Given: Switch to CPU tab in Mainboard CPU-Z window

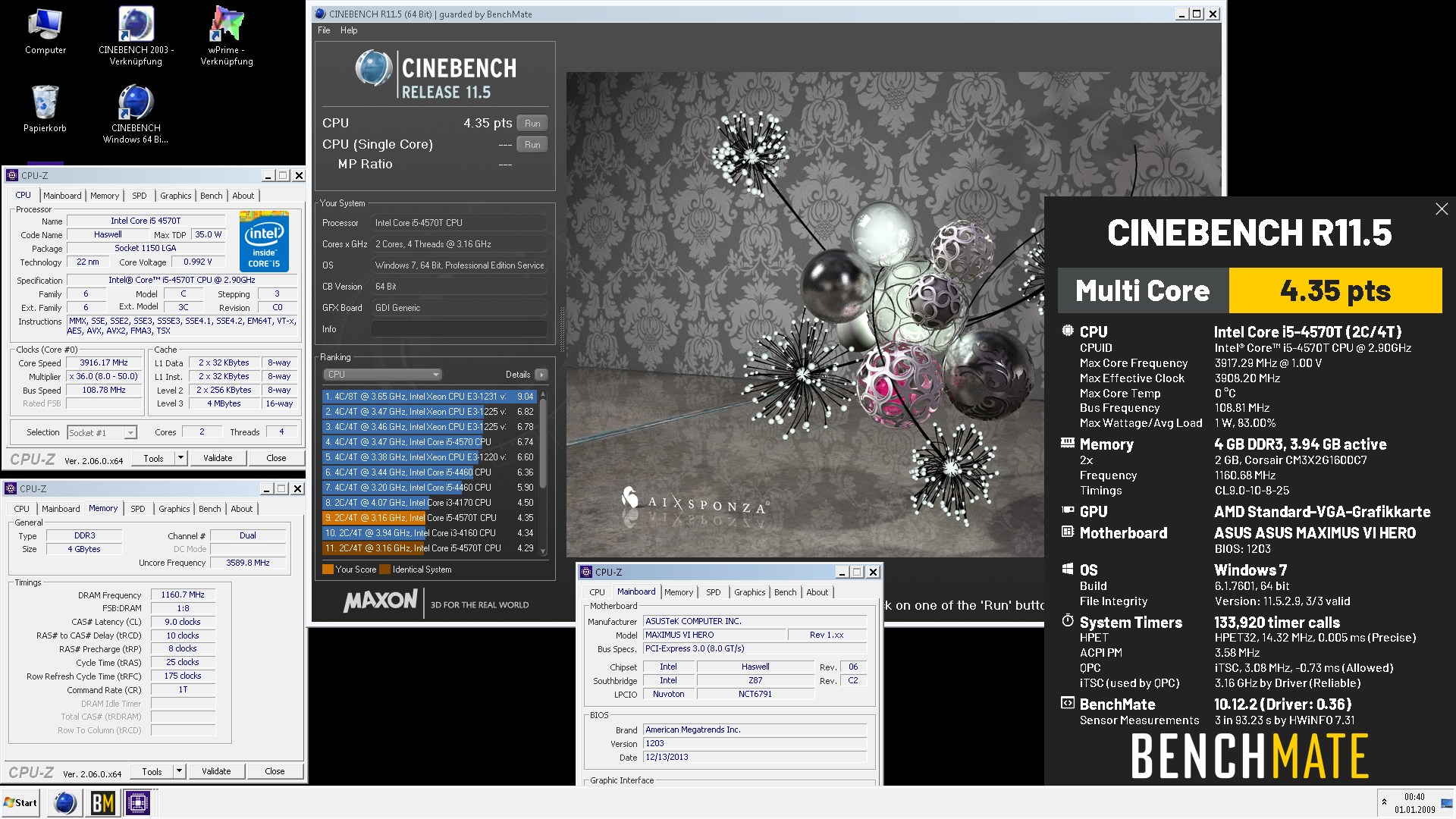Looking at the screenshot, I should click(598, 592).
